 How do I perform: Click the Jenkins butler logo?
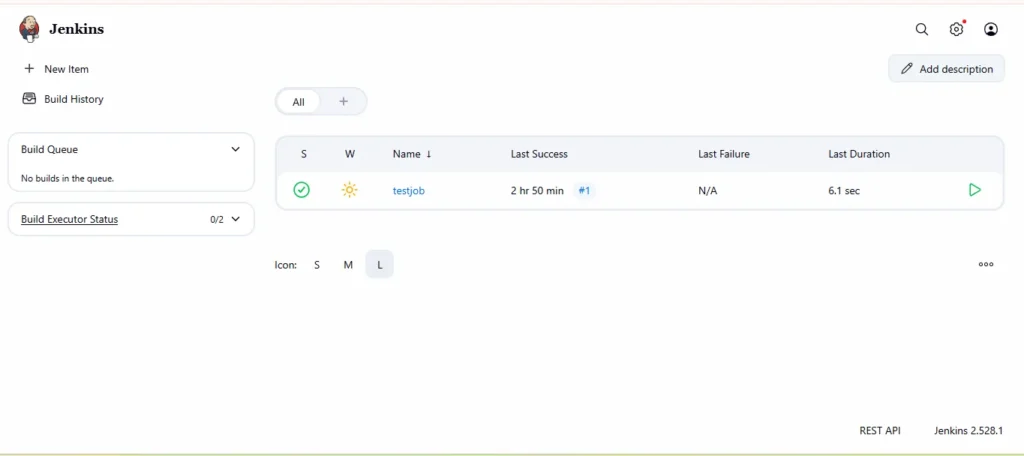[x=30, y=29]
